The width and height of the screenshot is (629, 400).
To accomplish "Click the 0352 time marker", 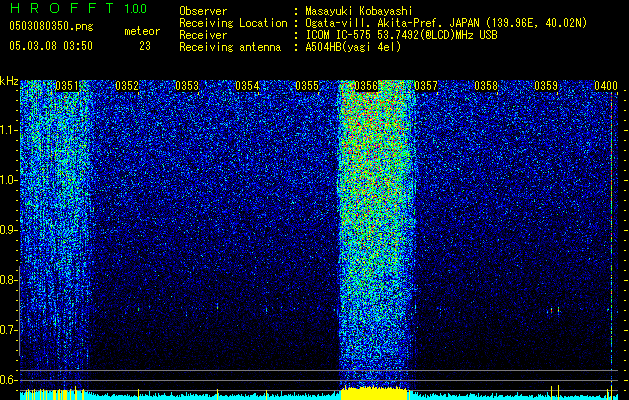I will (127, 86).
